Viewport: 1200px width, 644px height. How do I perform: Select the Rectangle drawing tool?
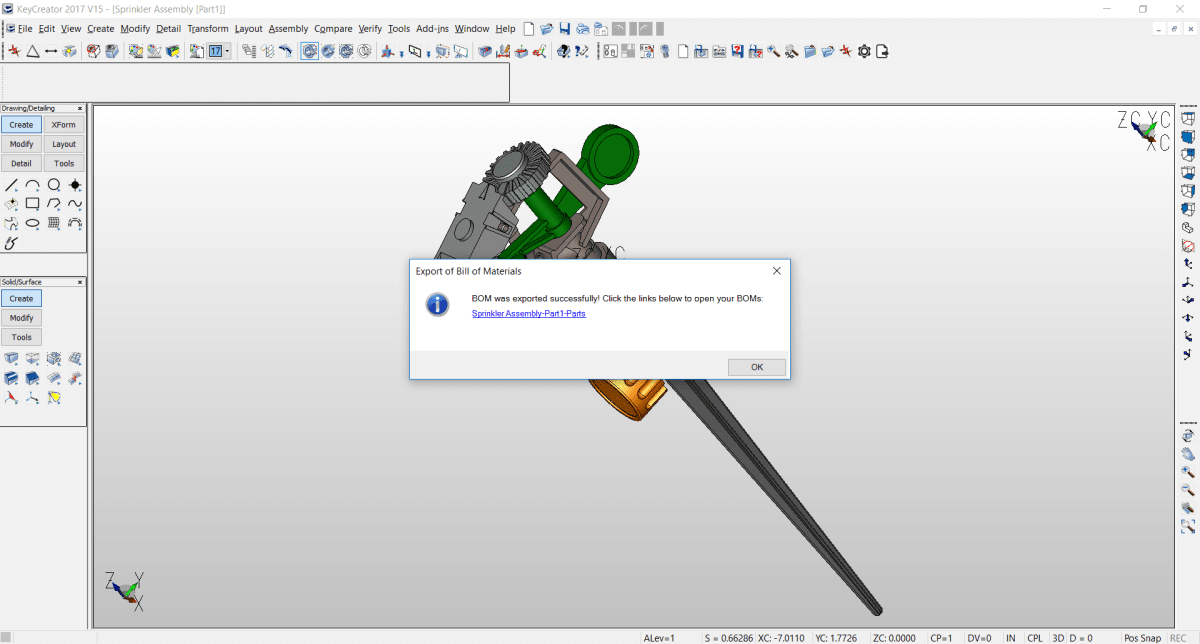(33, 204)
